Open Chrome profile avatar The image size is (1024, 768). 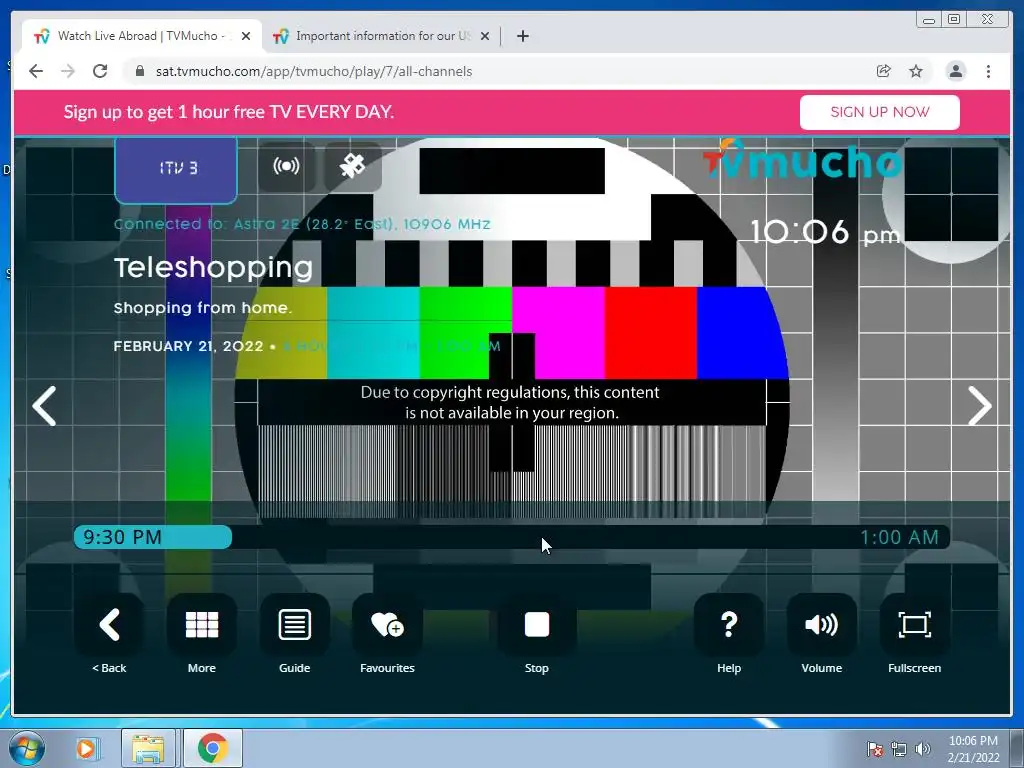point(955,71)
